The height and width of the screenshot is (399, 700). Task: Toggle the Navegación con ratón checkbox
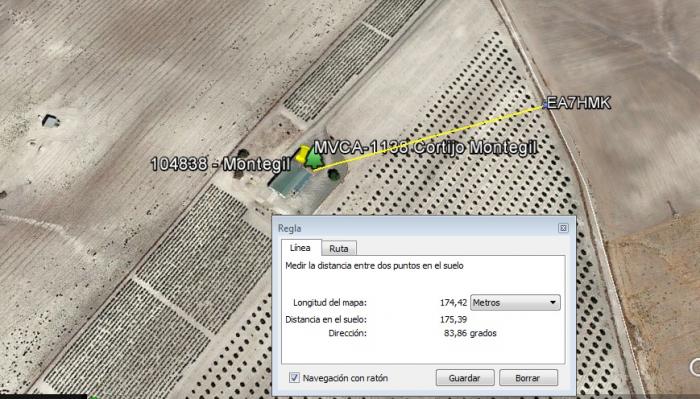pos(294,378)
